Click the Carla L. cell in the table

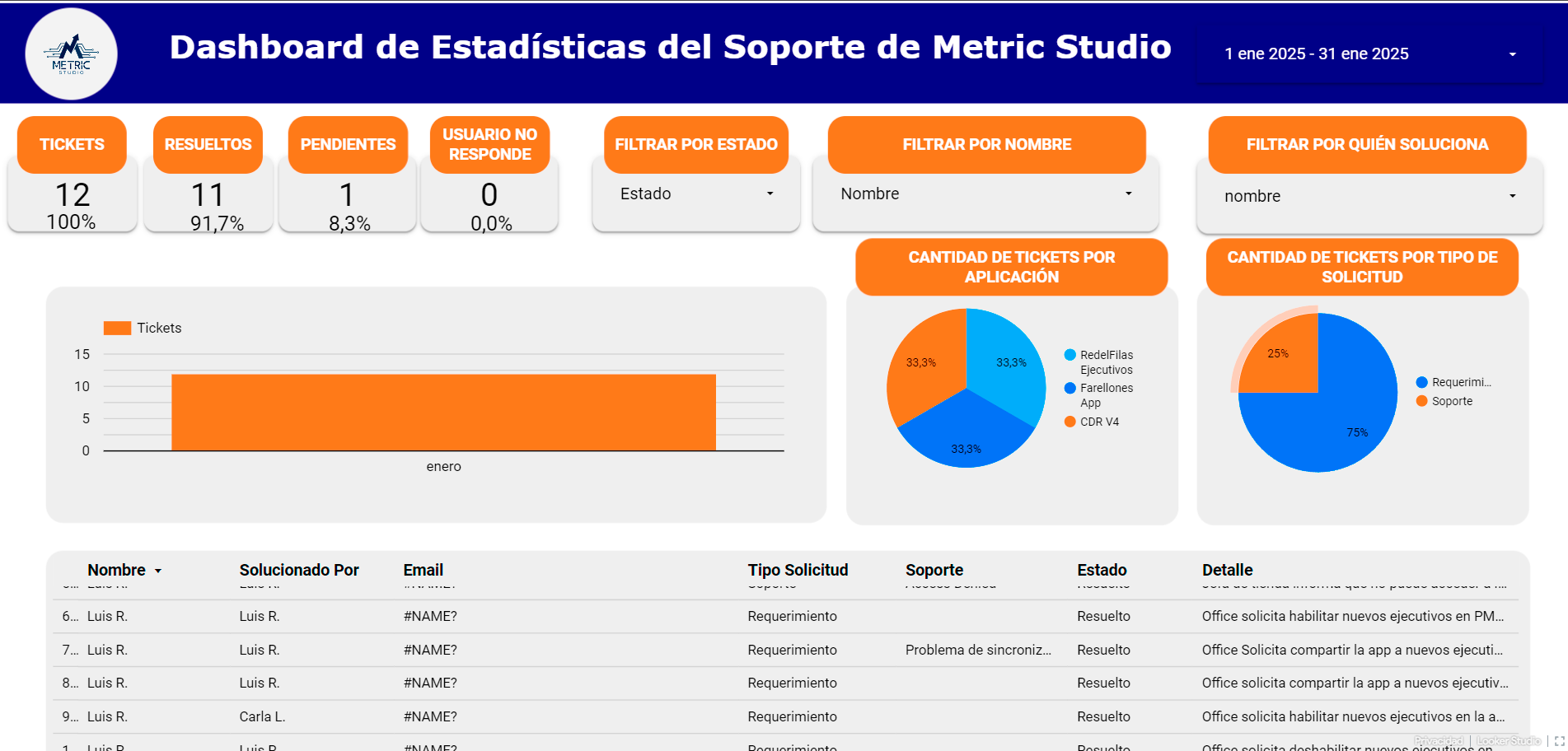(262, 716)
